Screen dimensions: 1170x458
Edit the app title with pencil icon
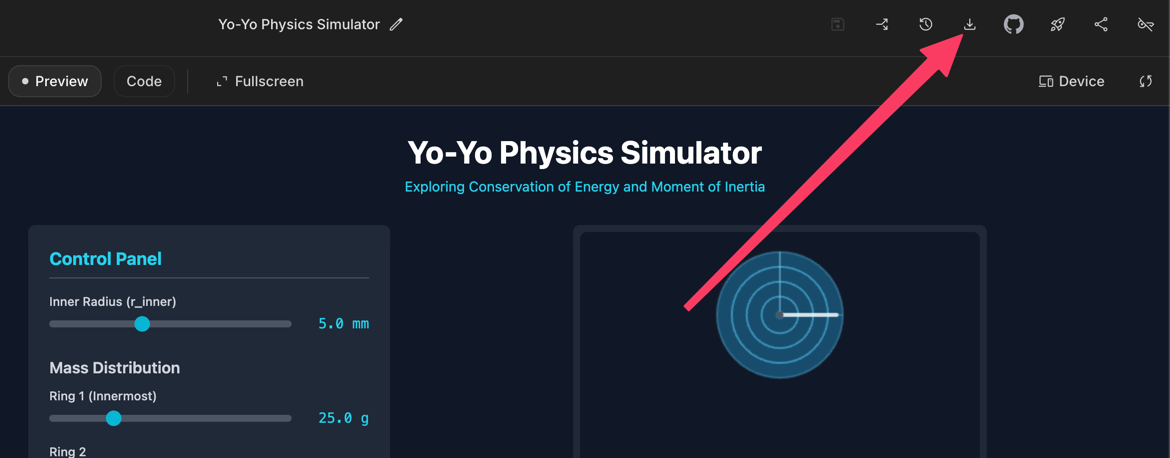point(396,24)
